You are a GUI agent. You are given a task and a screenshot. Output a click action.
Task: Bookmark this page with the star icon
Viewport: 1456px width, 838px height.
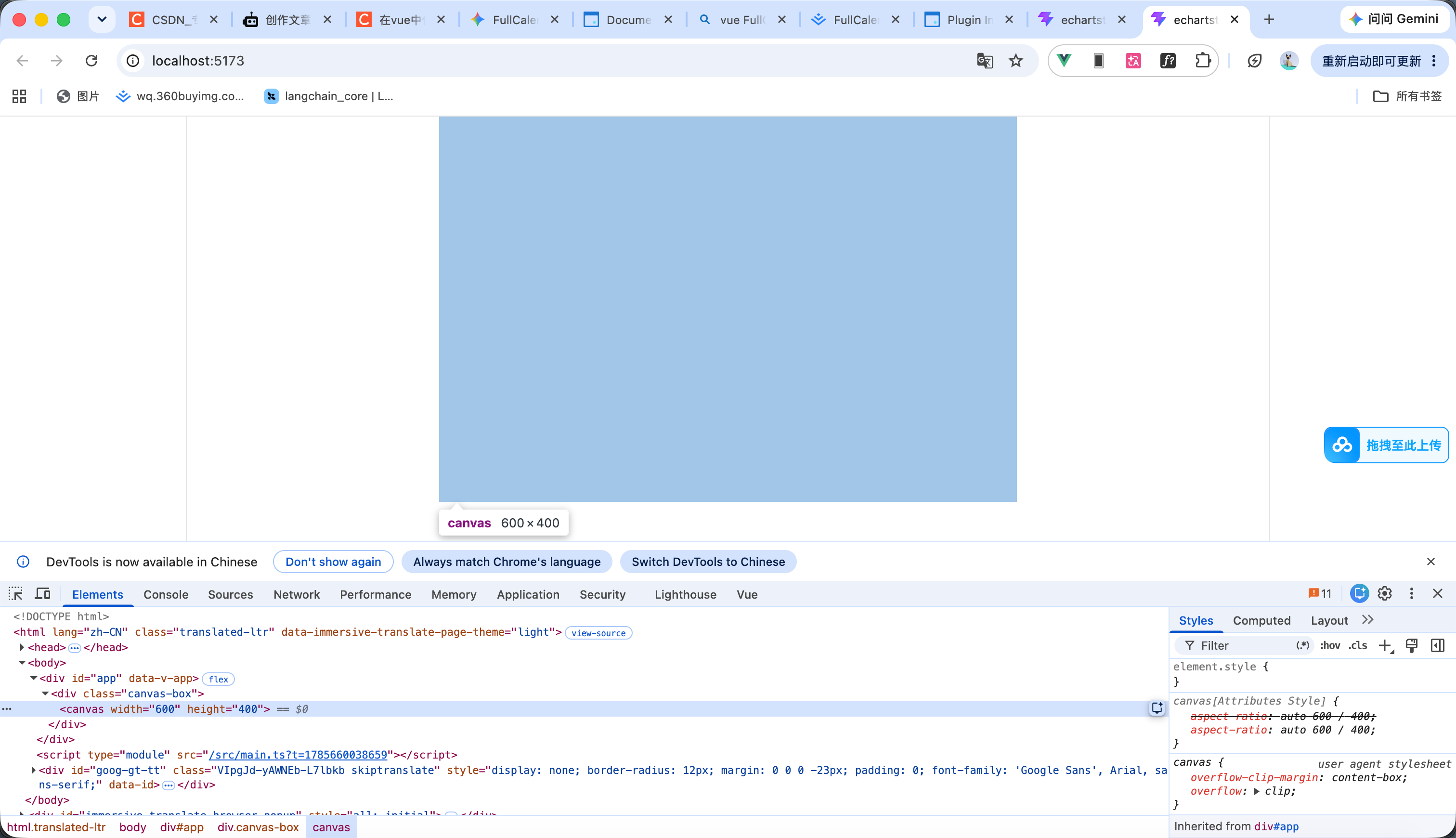click(x=1016, y=61)
